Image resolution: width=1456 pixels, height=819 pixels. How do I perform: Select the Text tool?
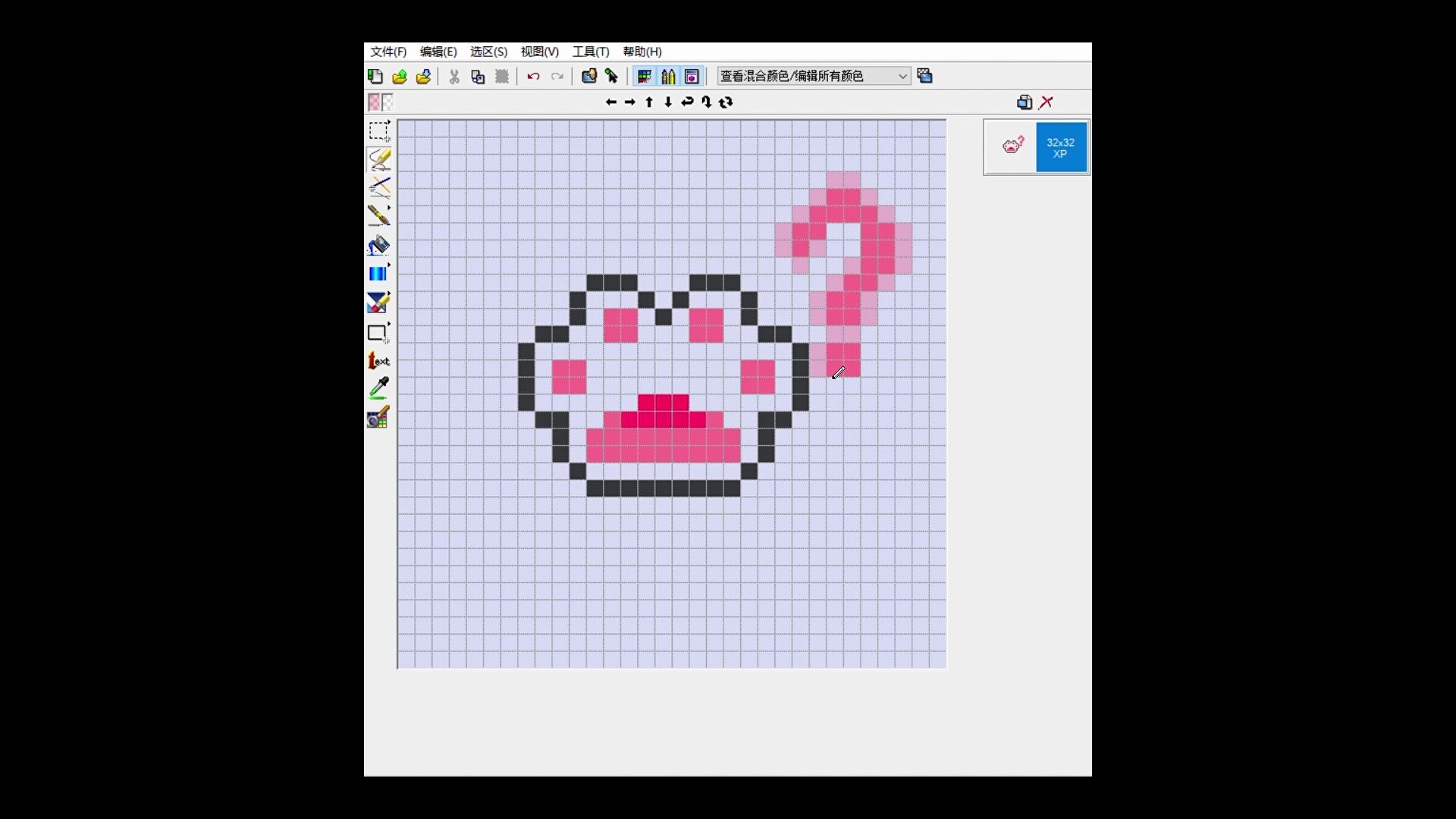(378, 361)
